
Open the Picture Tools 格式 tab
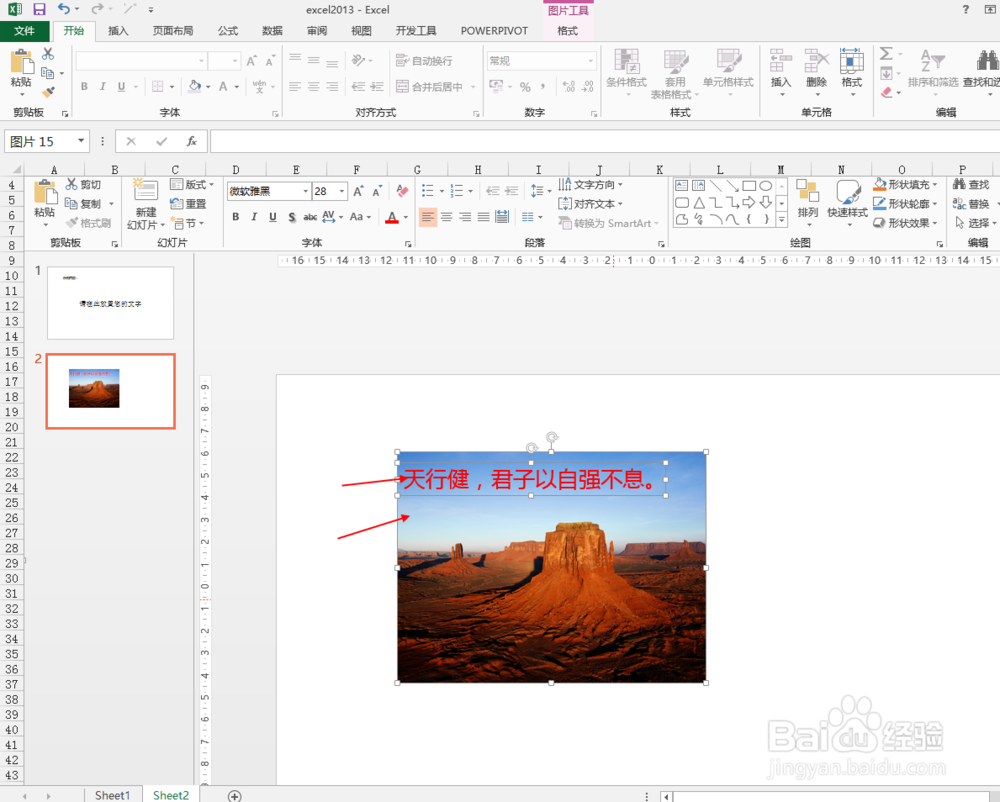(567, 30)
